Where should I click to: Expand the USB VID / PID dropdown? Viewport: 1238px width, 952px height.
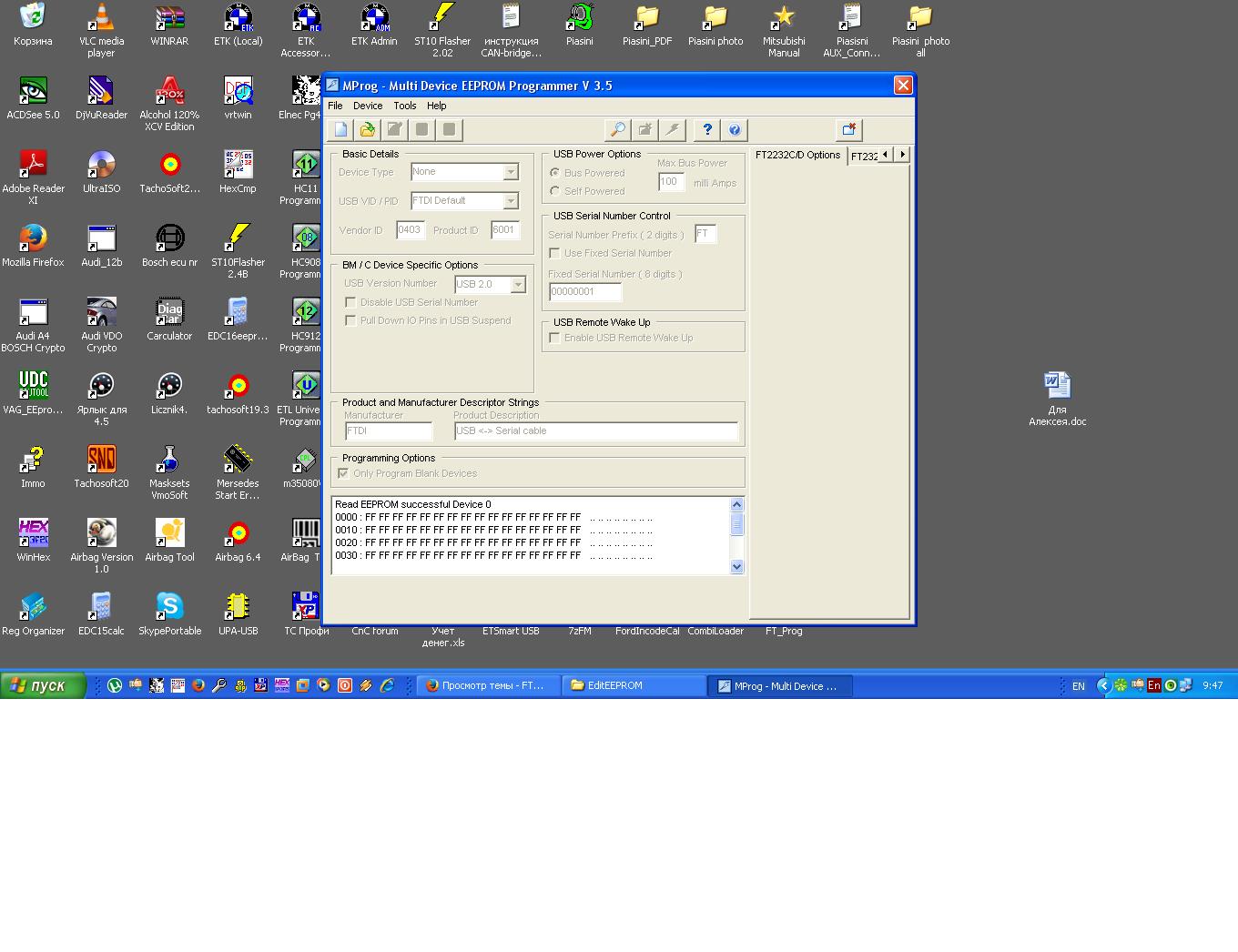coord(511,201)
